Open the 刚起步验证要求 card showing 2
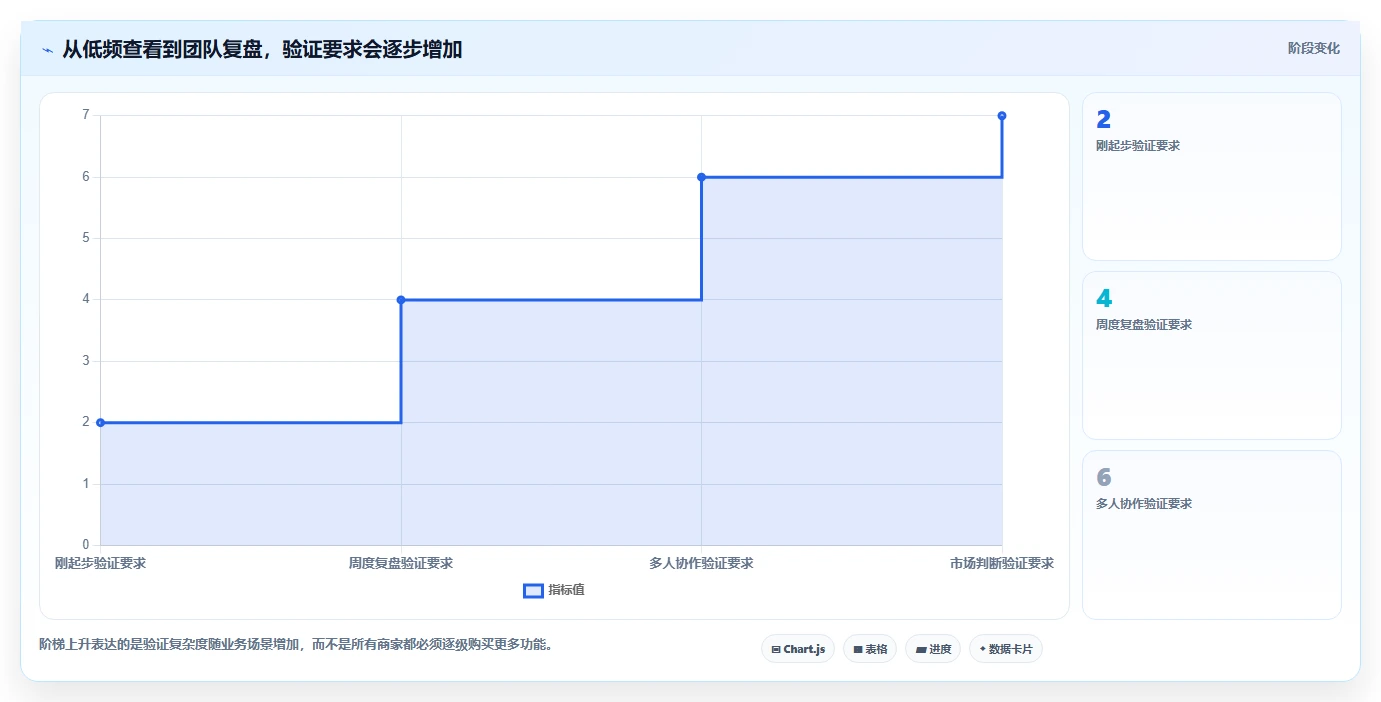 click(1212, 177)
